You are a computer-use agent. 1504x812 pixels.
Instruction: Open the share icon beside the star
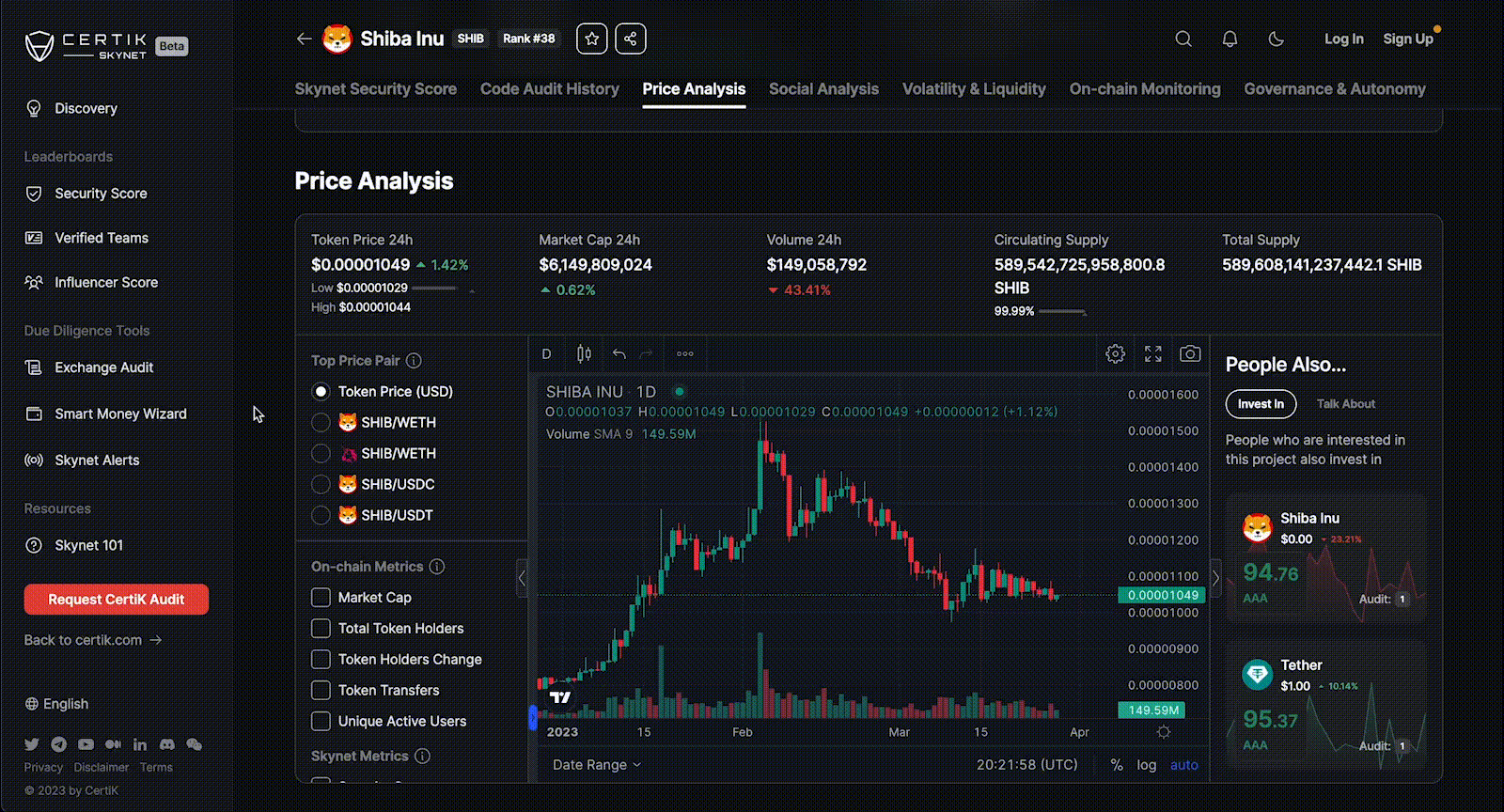pyautogui.click(x=631, y=39)
